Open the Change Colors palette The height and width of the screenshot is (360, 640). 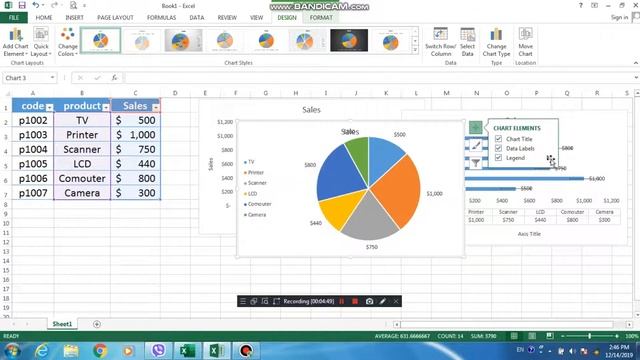pyautogui.click(x=68, y=42)
